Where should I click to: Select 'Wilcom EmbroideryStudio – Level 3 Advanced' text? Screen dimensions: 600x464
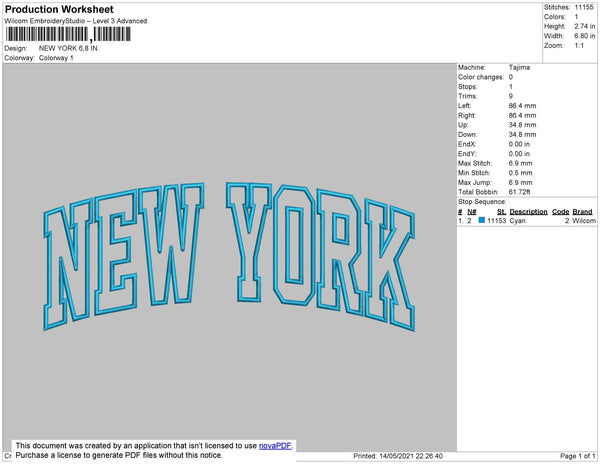click(x=76, y=21)
